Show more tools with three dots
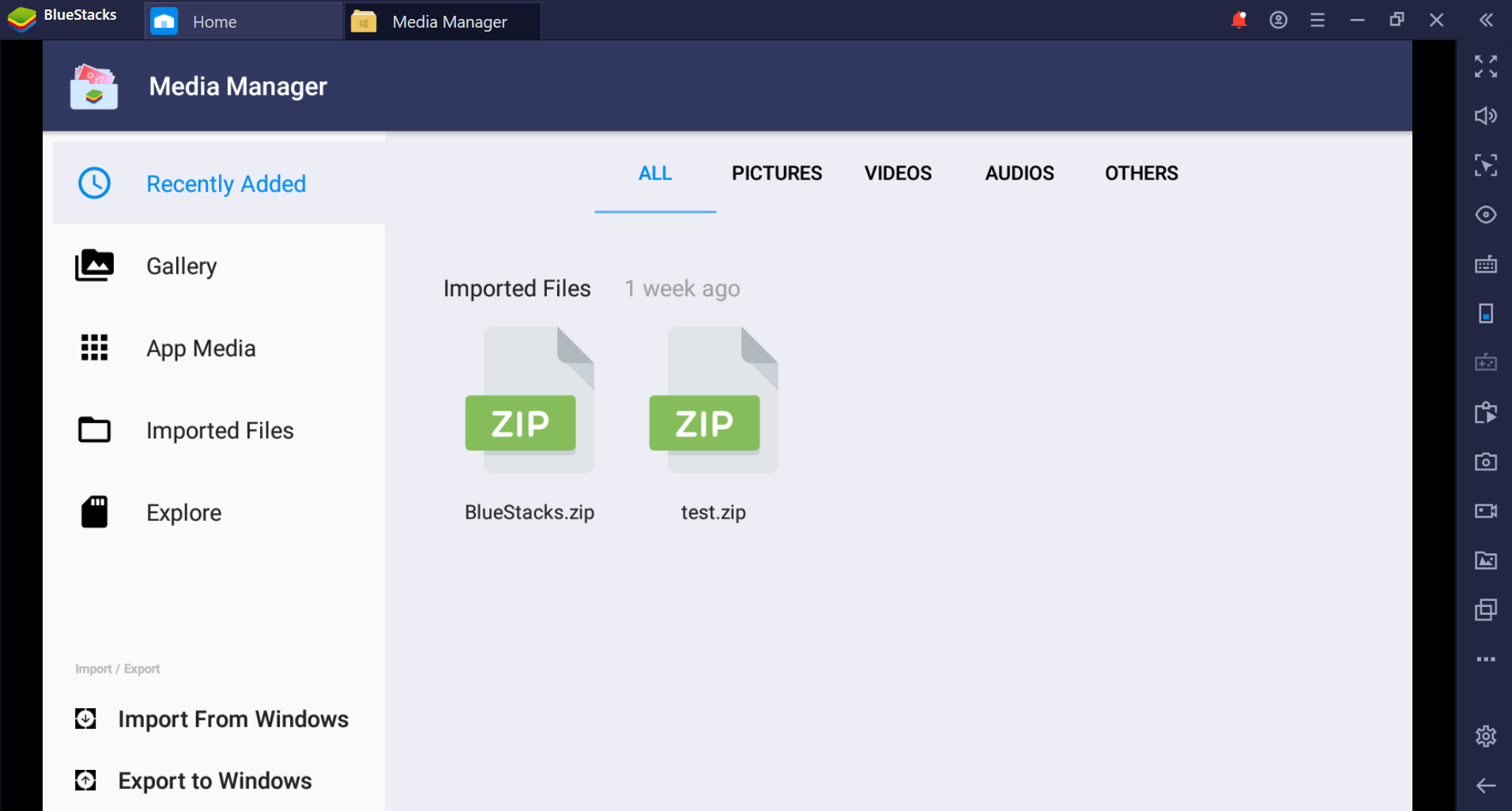1512x811 pixels. (1486, 658)
